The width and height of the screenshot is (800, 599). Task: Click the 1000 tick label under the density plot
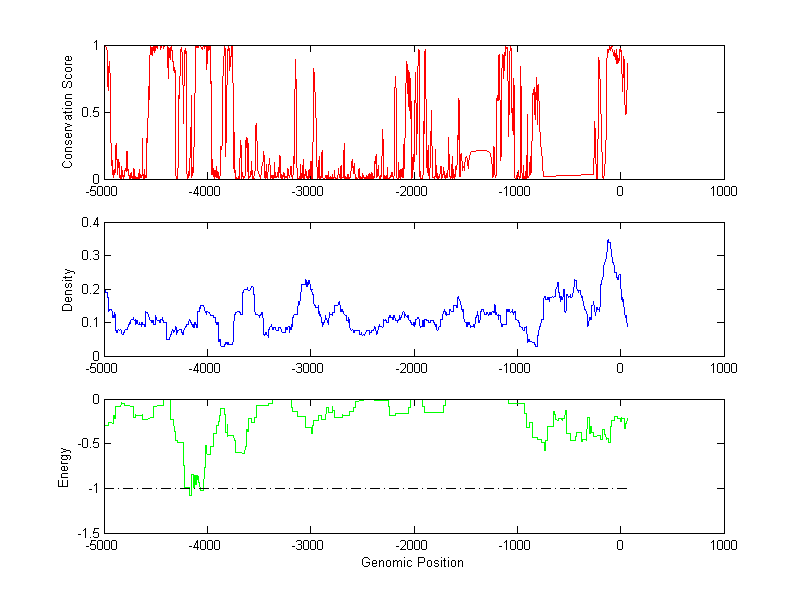723,368
